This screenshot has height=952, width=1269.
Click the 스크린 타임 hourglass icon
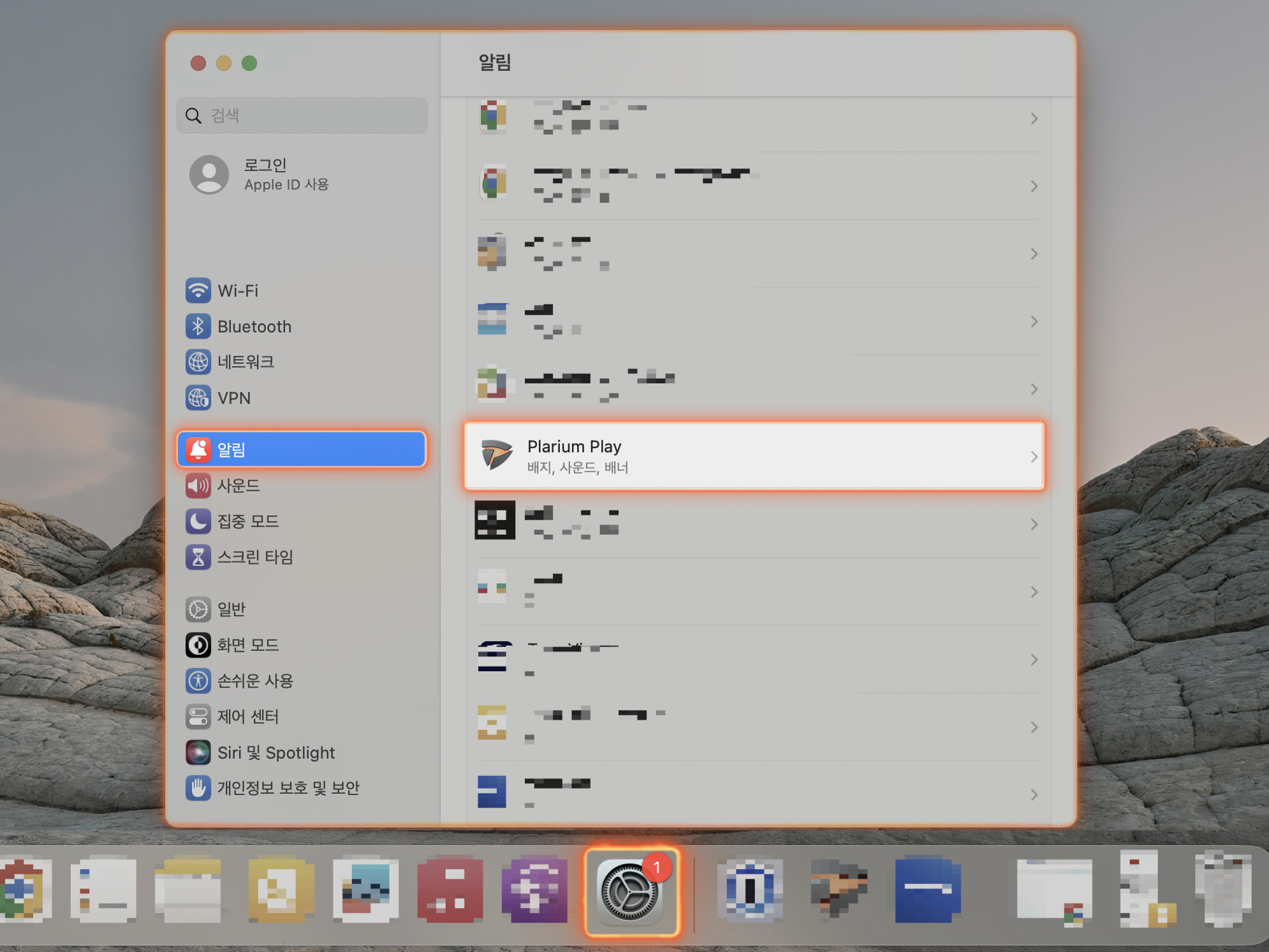pos(198,557)
